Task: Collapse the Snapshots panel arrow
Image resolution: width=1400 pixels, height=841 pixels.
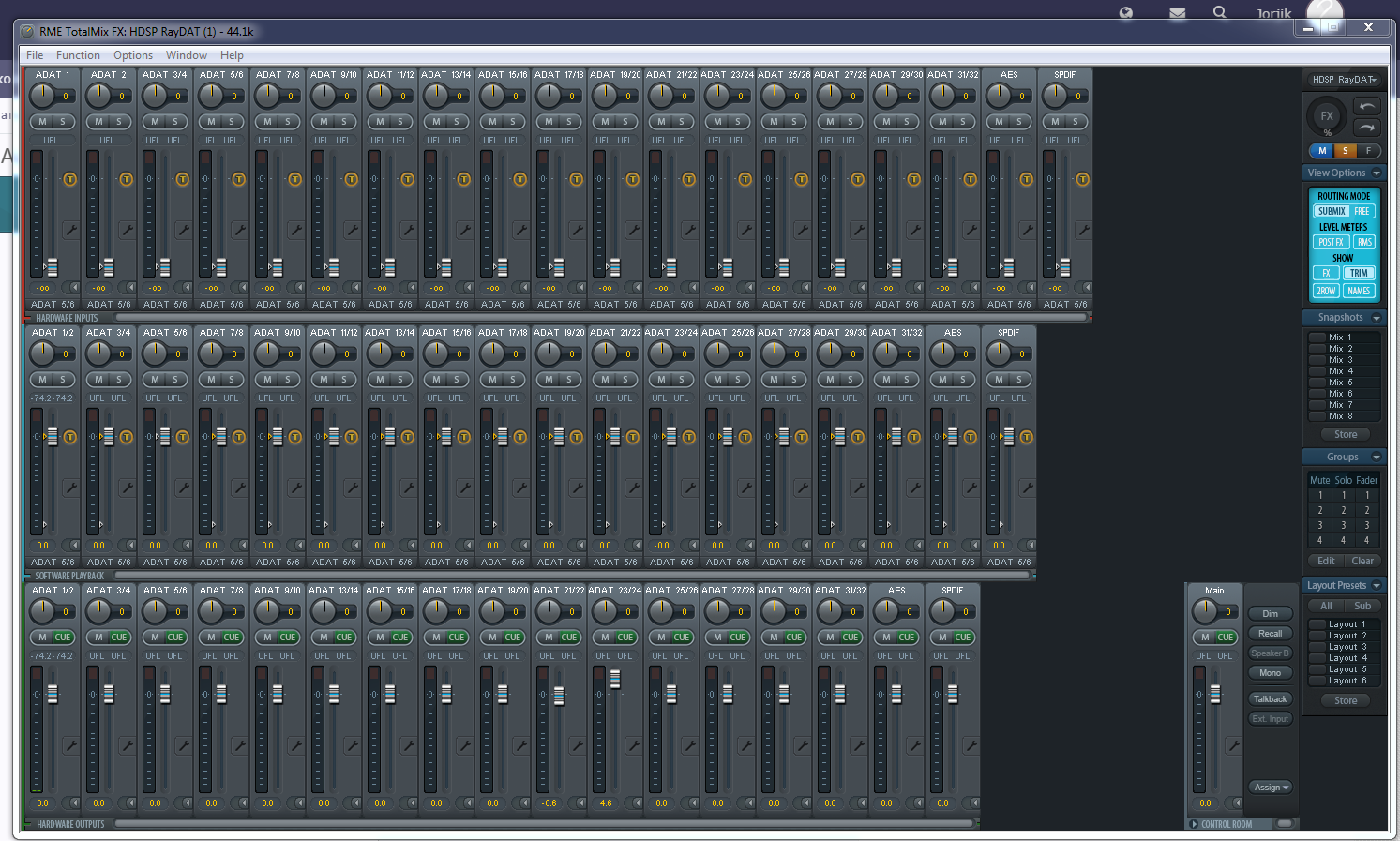Action: tap(1377, 318)
